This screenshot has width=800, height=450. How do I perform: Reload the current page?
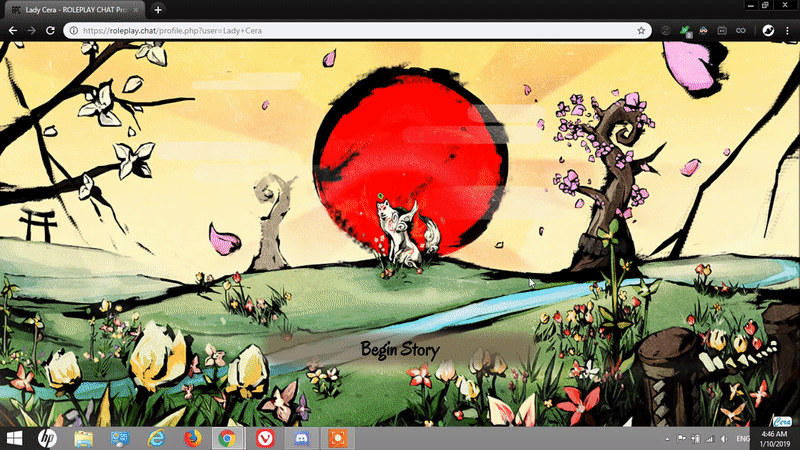[x=50, y=31]
